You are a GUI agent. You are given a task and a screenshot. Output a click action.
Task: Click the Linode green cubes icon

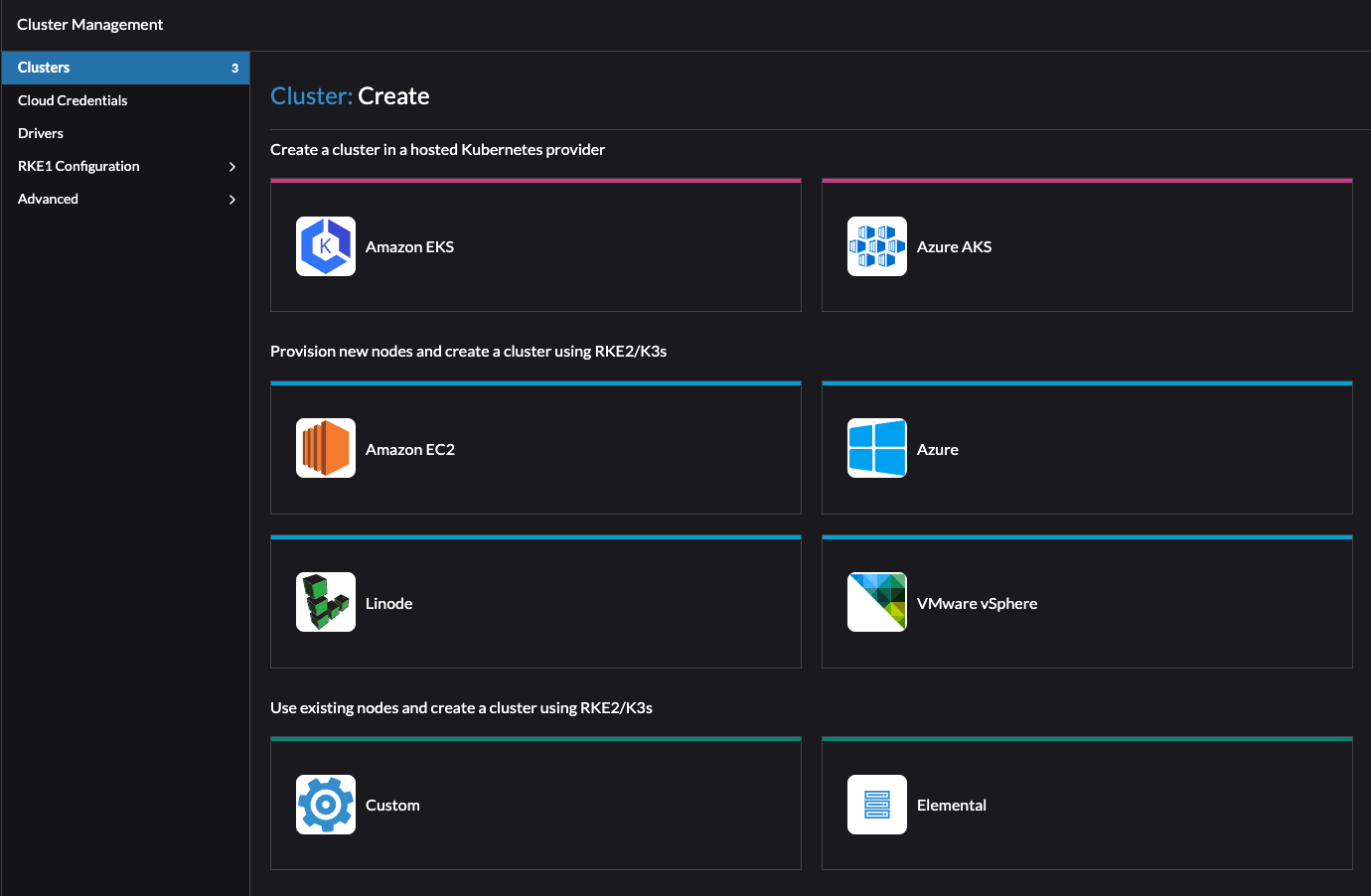(326, 602)
